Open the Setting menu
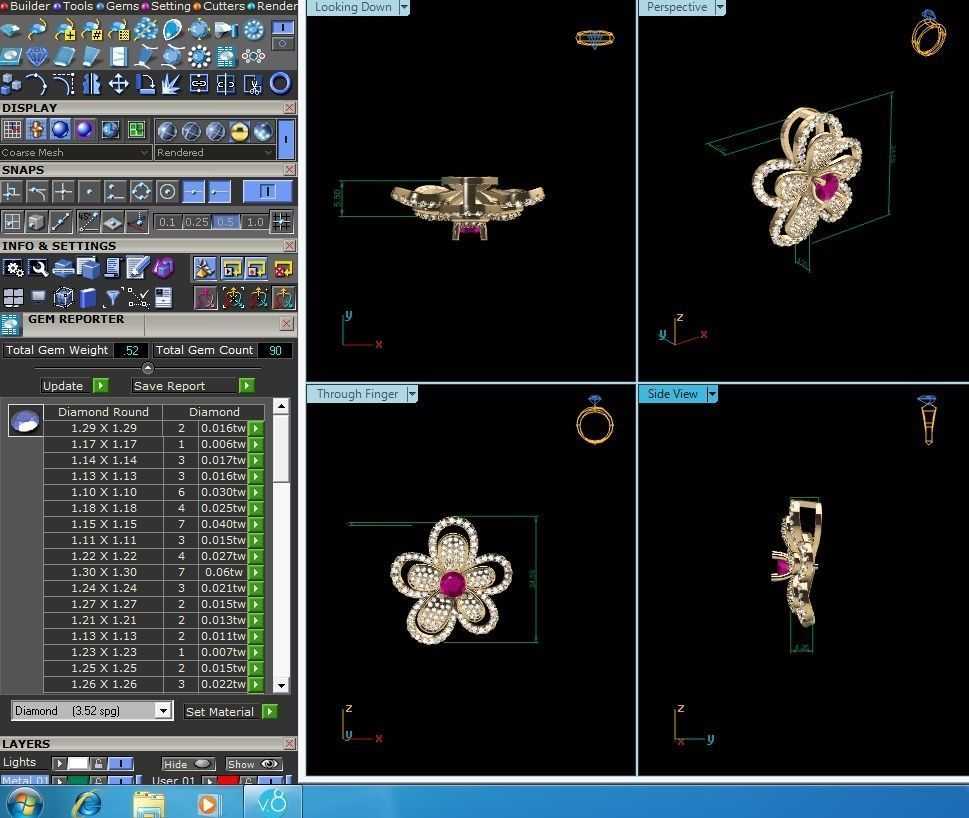The width and height of the screenshot is (969, 818). [167, 6]
